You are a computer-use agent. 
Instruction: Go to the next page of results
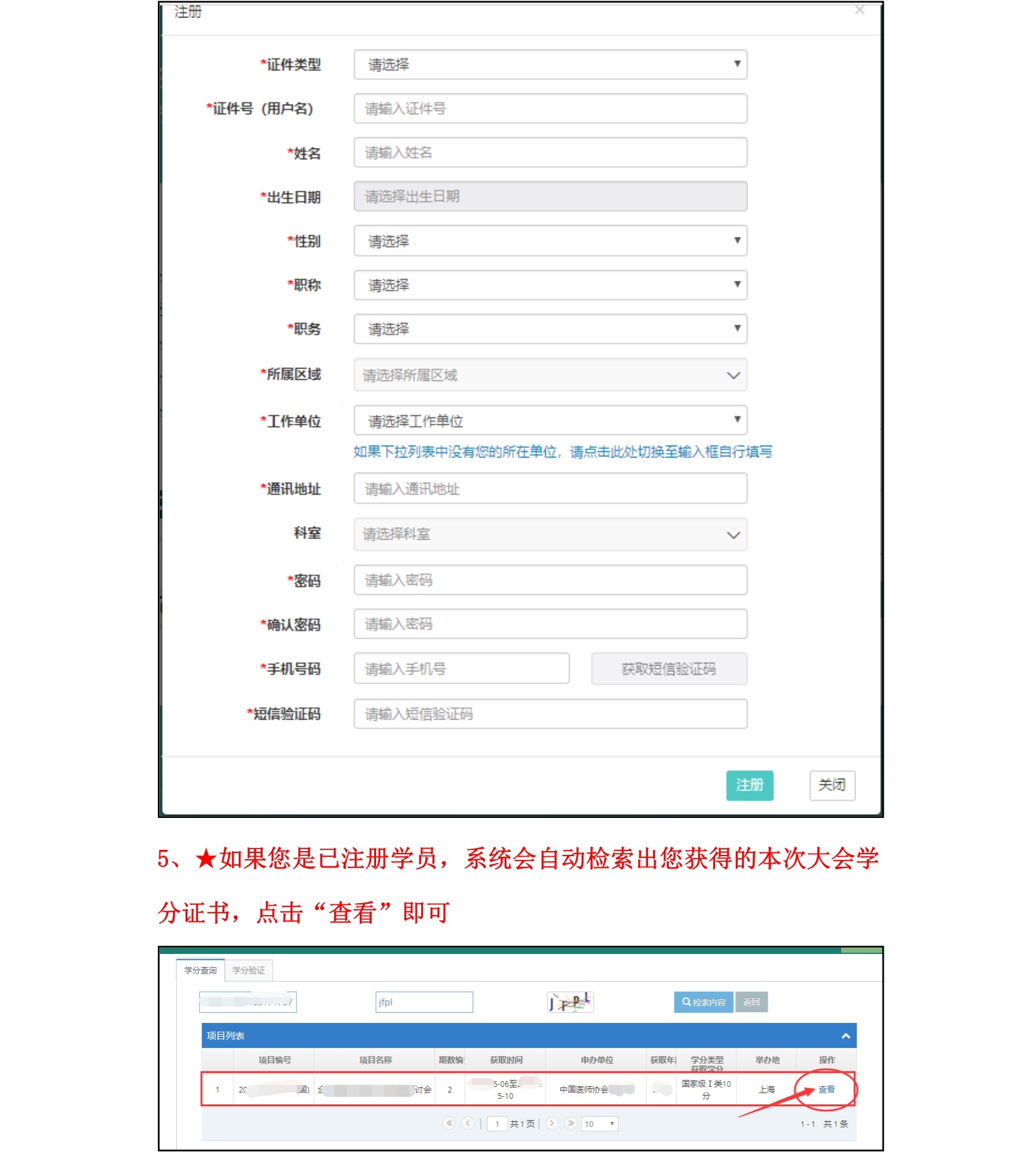click(x=552, y=1123)
